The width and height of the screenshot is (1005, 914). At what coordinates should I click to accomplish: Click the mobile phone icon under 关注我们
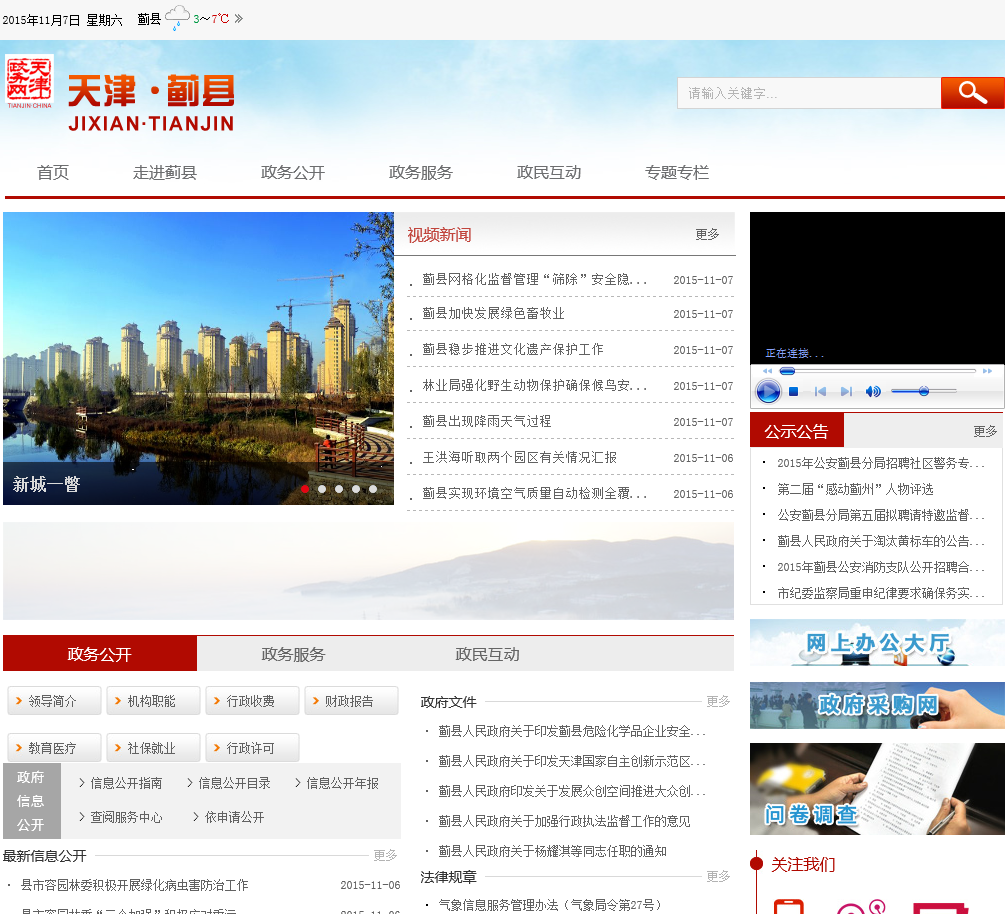point(788,907)
